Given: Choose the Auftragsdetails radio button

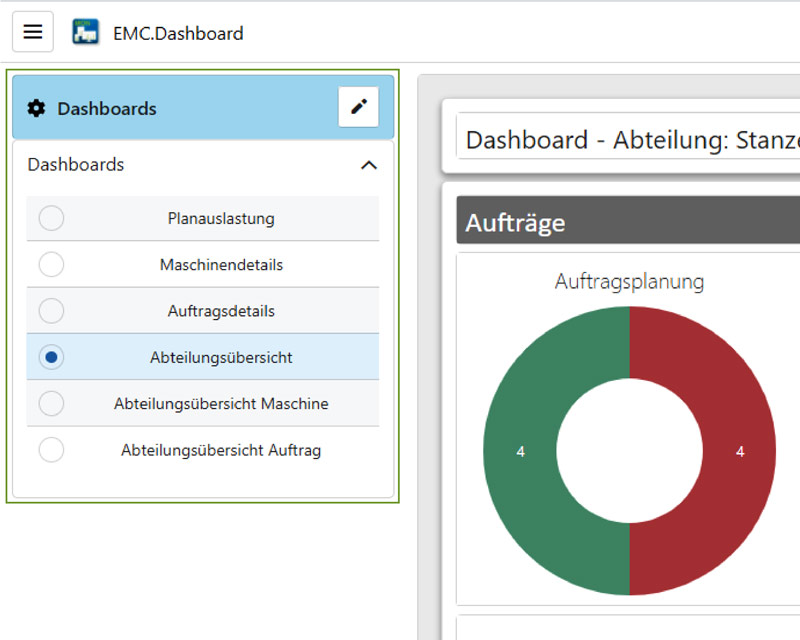Looking at the screenshot, I should [x=51, y=311].
